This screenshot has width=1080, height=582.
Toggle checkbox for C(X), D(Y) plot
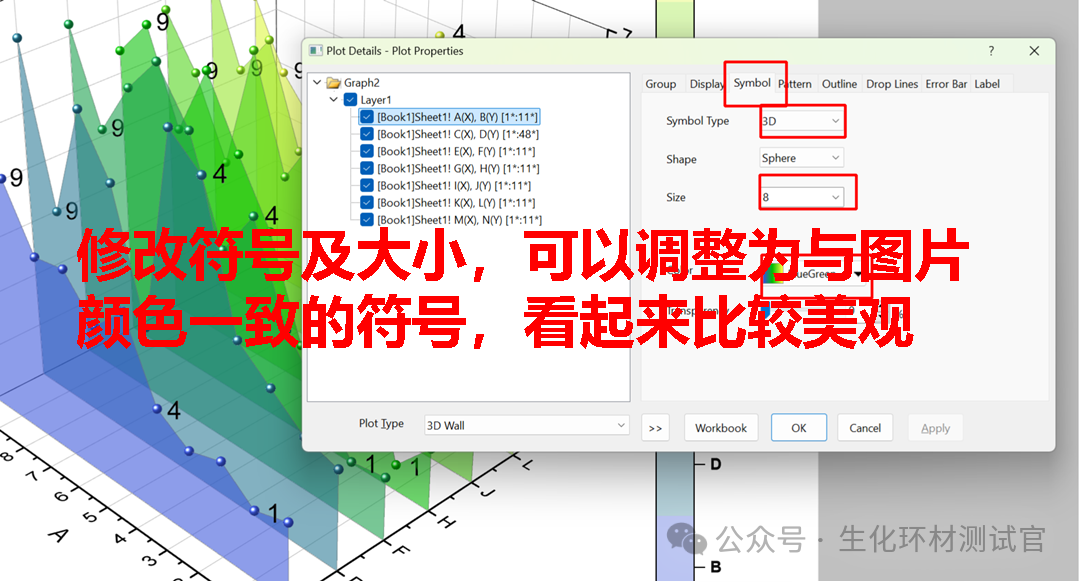point(367,134)
